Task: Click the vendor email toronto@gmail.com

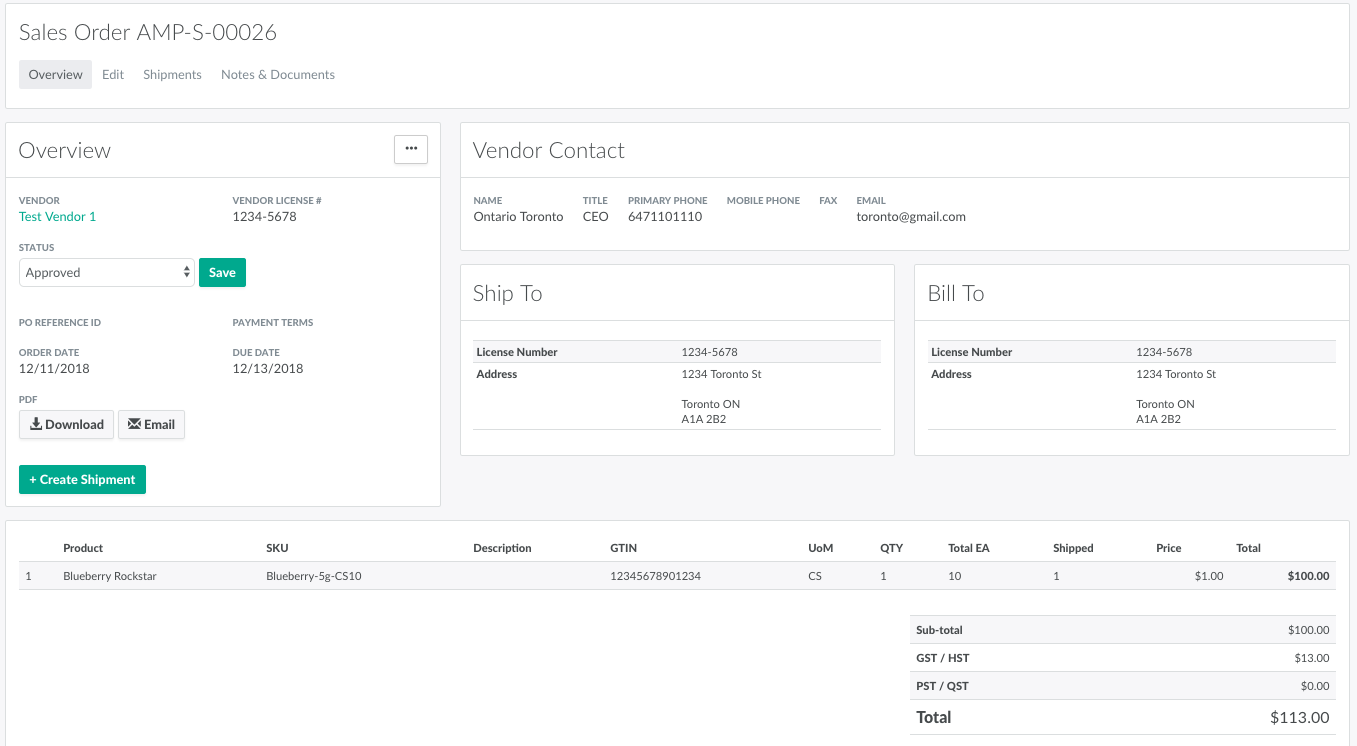Action: pyautogui.click(x=911, y=217)
